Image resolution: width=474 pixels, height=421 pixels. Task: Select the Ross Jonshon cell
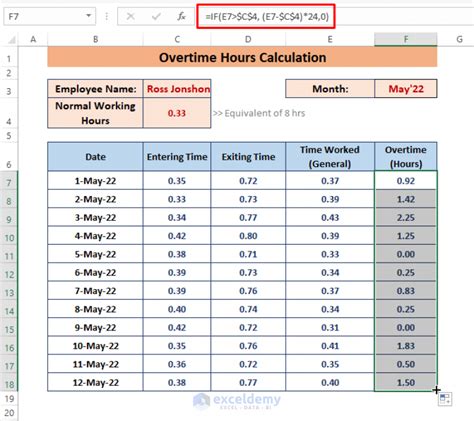point(177,89)
